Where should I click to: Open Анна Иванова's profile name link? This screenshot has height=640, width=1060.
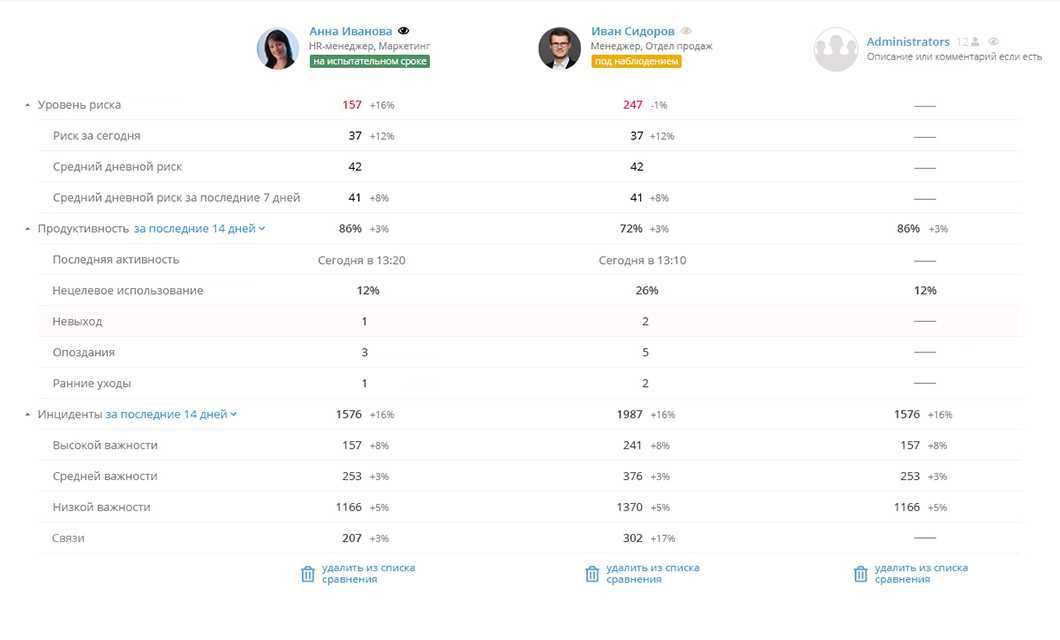coord(350,31)
